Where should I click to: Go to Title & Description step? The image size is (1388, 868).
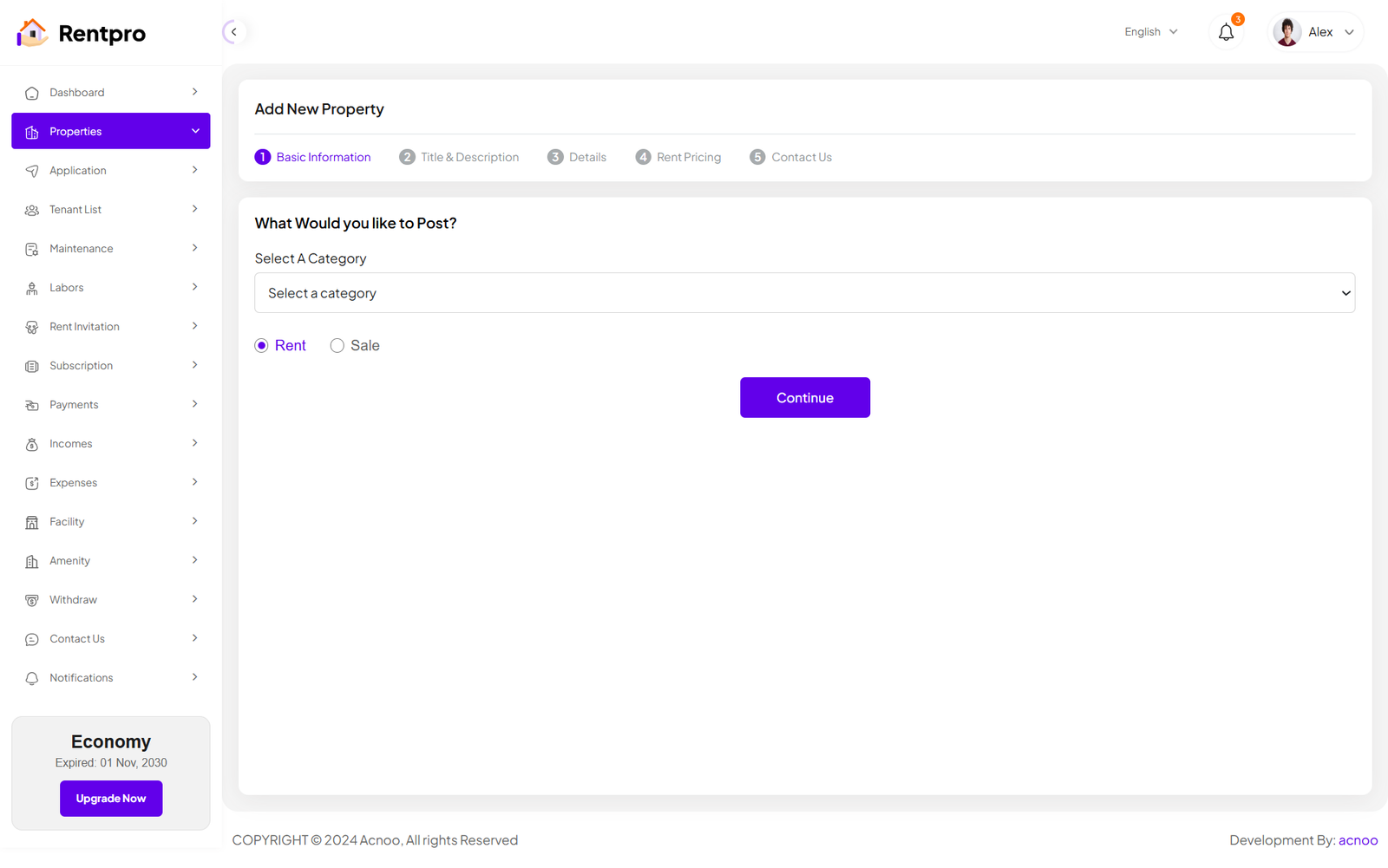[x=459, y=157]
